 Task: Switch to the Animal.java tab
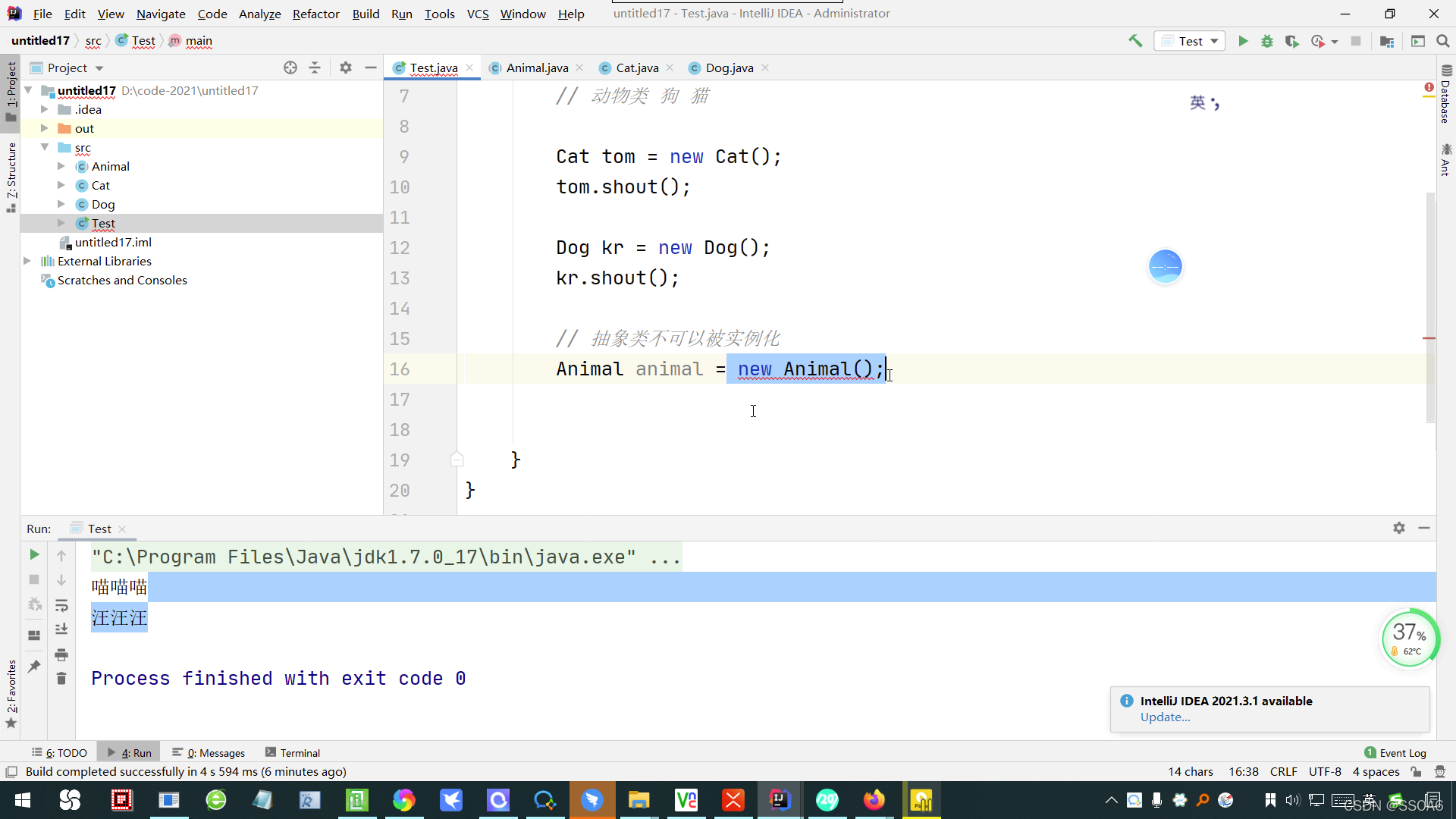pyautogui.click(x=537, y=67)
